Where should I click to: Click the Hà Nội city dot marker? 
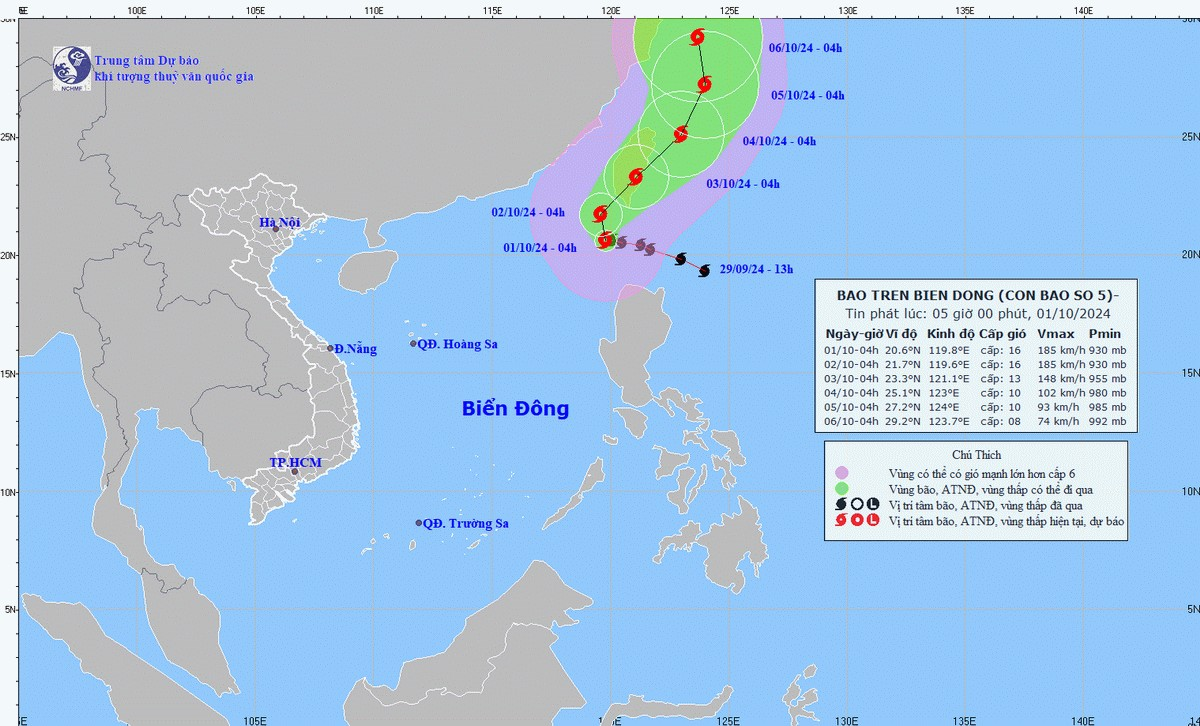point(276,229)
